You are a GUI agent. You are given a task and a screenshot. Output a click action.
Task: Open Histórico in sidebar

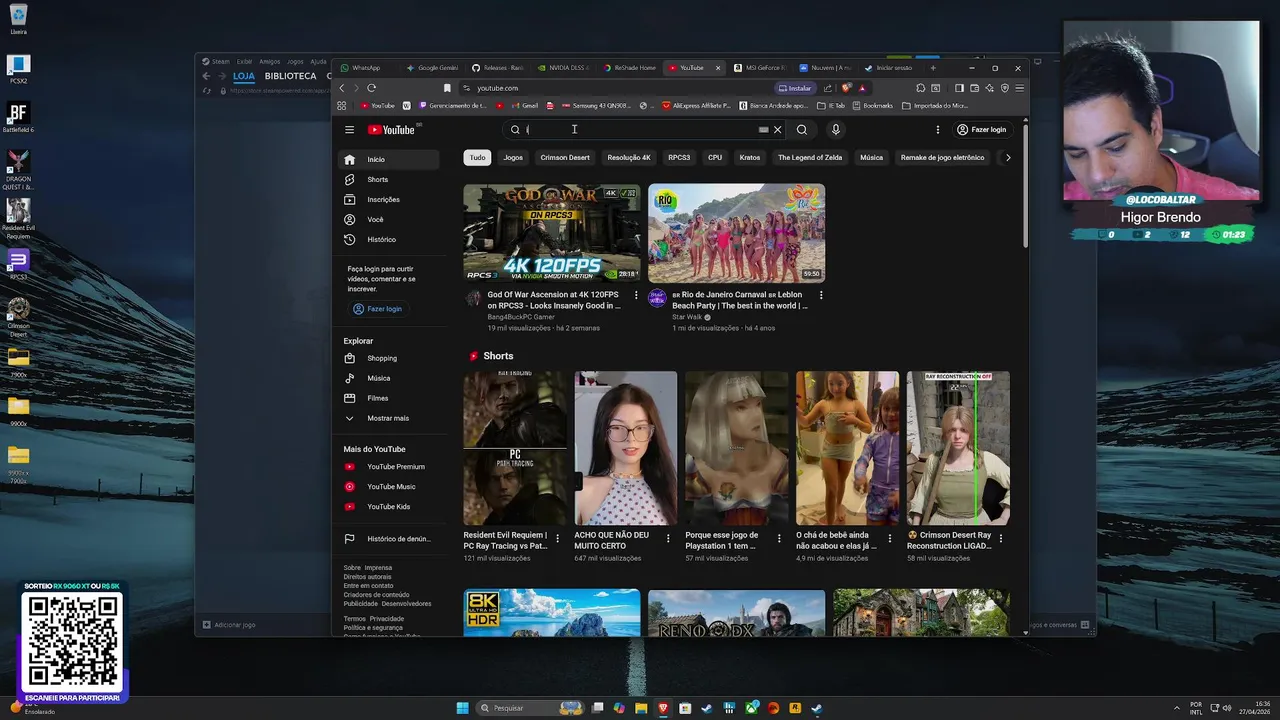click(x=388, y=240)
